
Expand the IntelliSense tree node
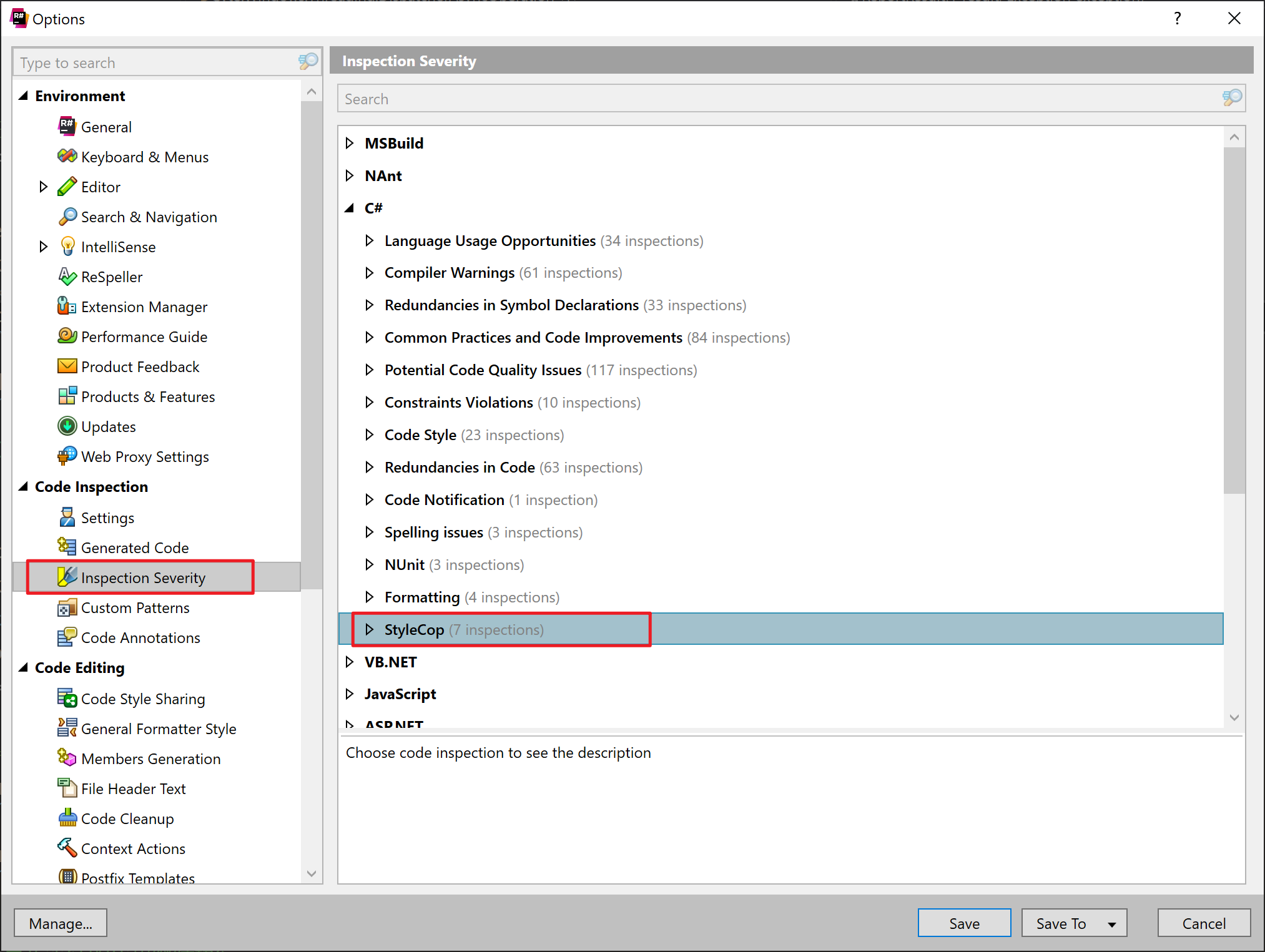click(x=43, y=246)
